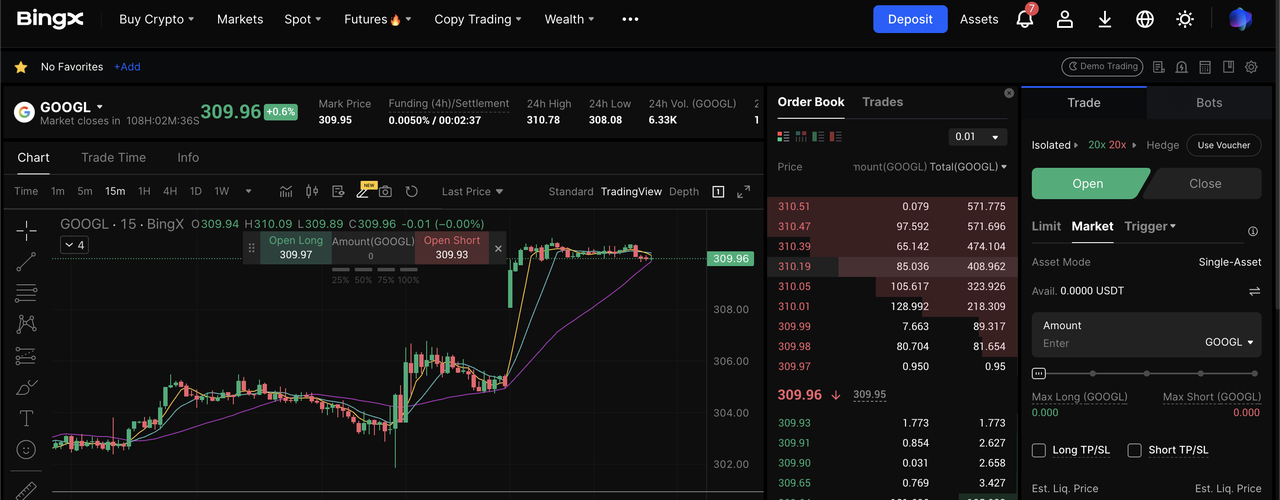Click the blue Deposit button
The height and width of the screenshot is (500, 1280).
click(909, 19)
